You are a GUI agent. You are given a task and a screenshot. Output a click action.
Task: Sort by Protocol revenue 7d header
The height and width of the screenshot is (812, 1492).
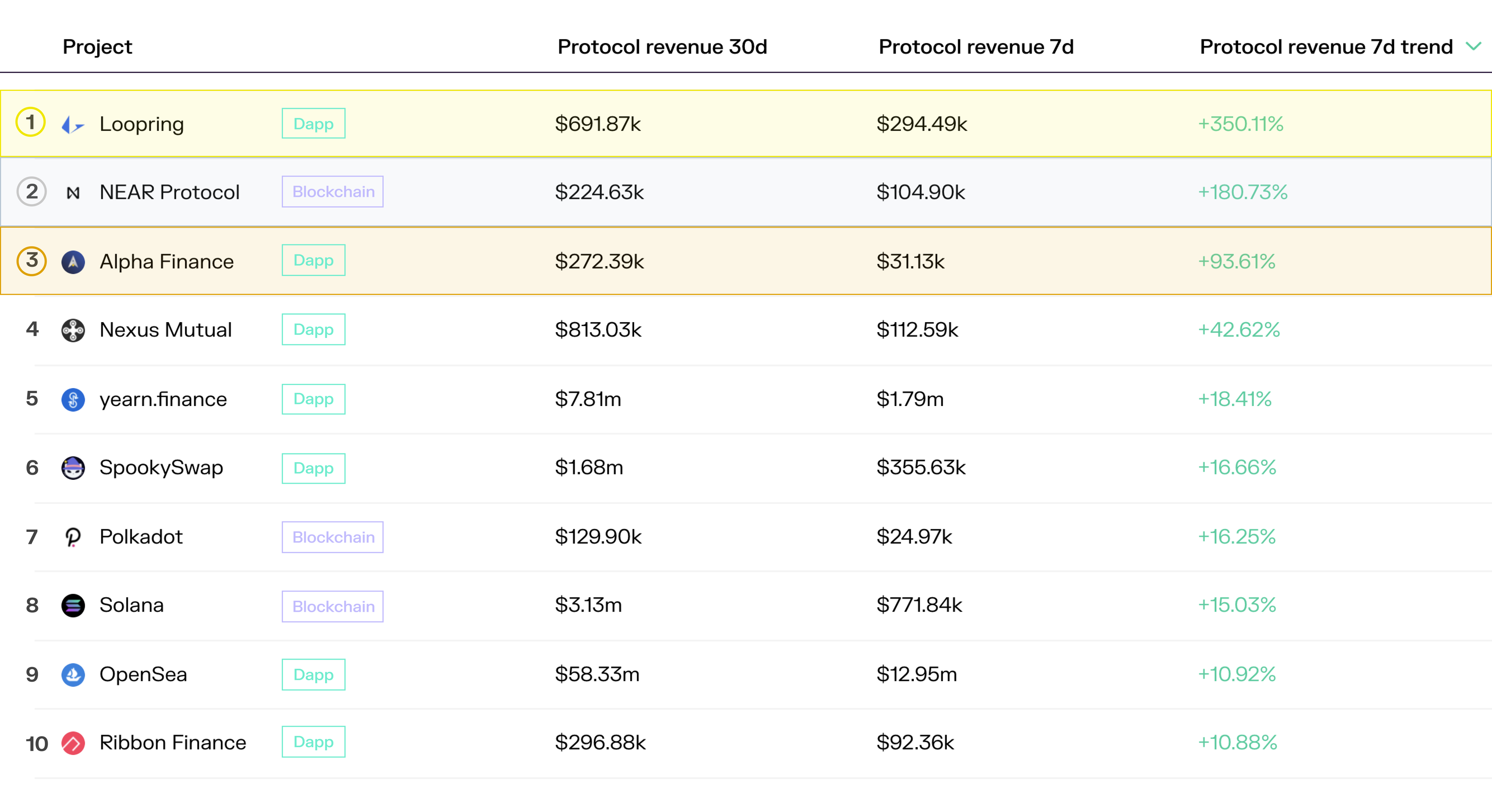click(x=976, y=47)
